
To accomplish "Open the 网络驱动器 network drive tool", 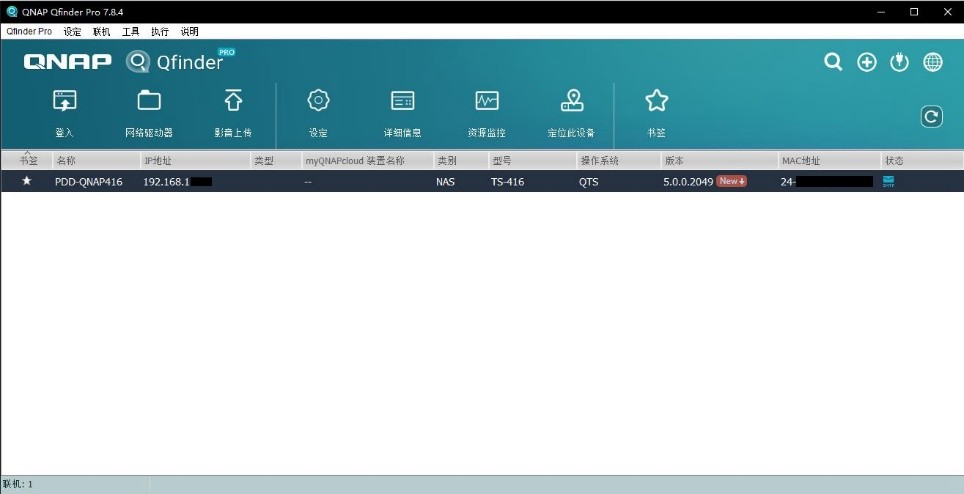I will [149, 101].
